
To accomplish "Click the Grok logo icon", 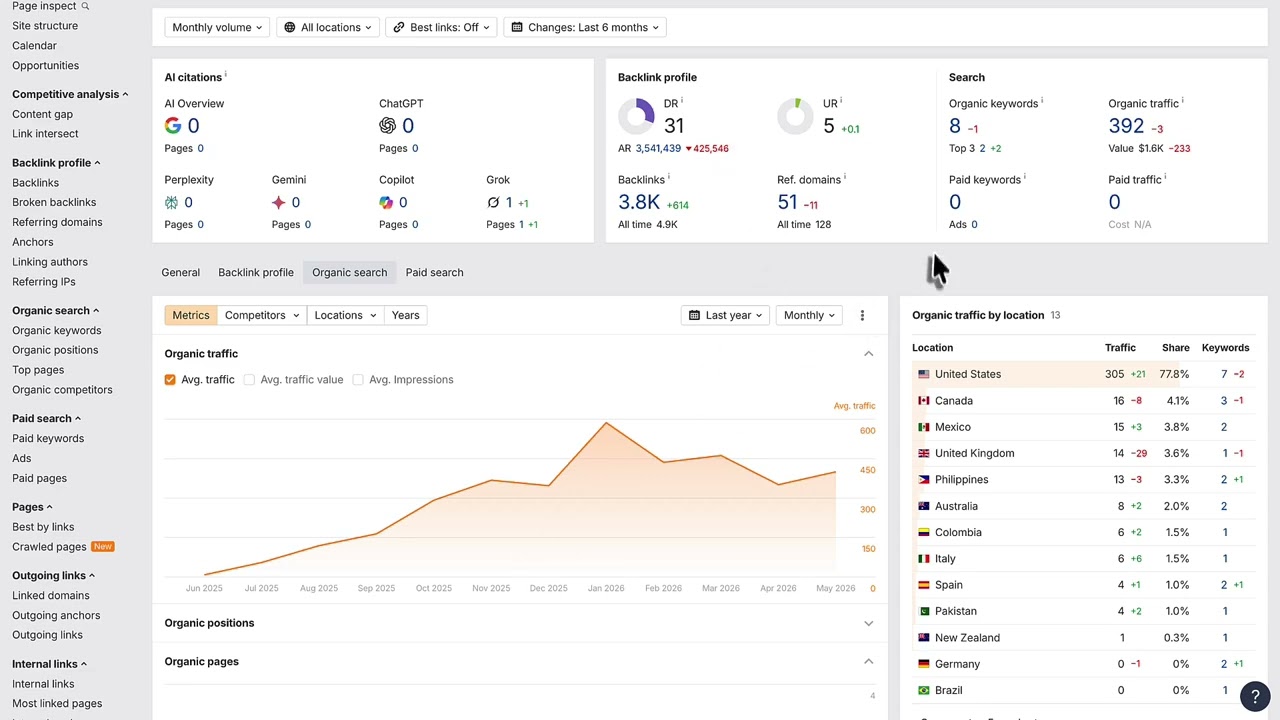I will pyautogui.click(x=493, y=202).
